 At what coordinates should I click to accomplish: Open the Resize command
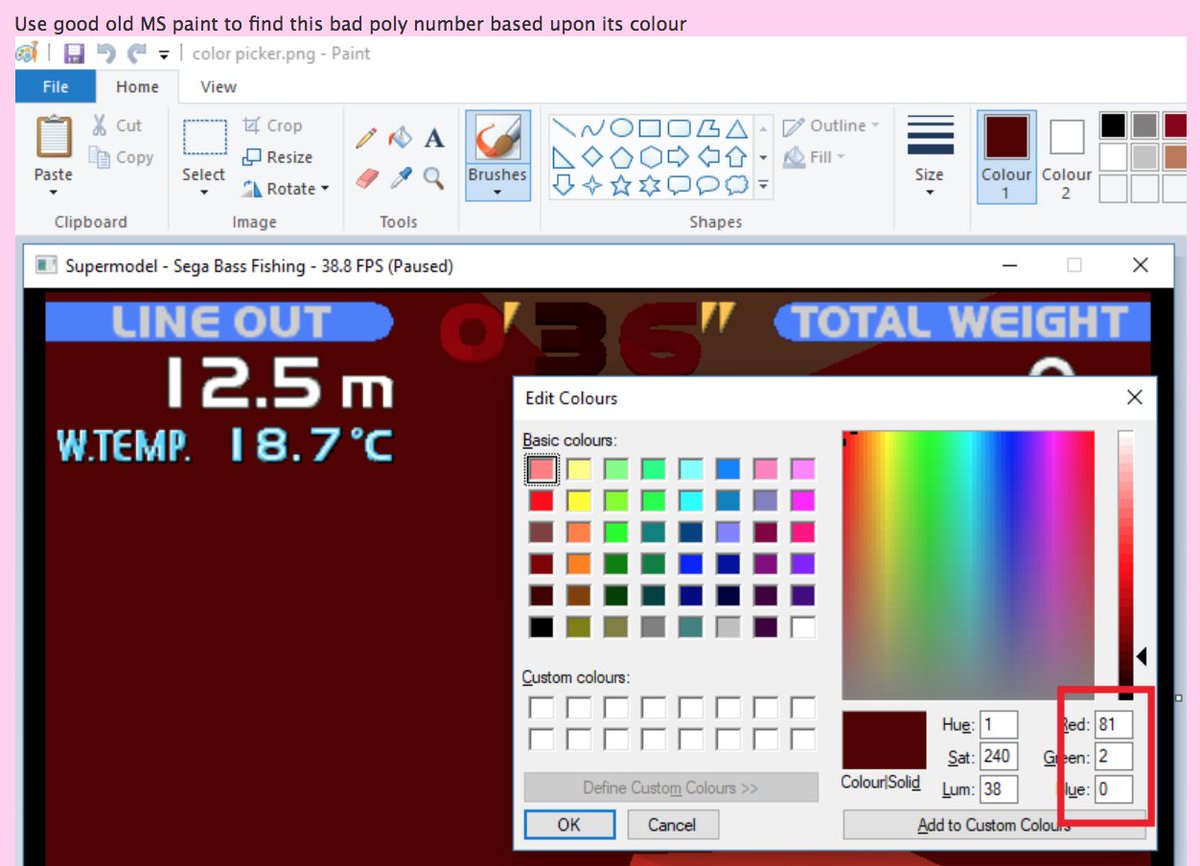pos(277,157)
